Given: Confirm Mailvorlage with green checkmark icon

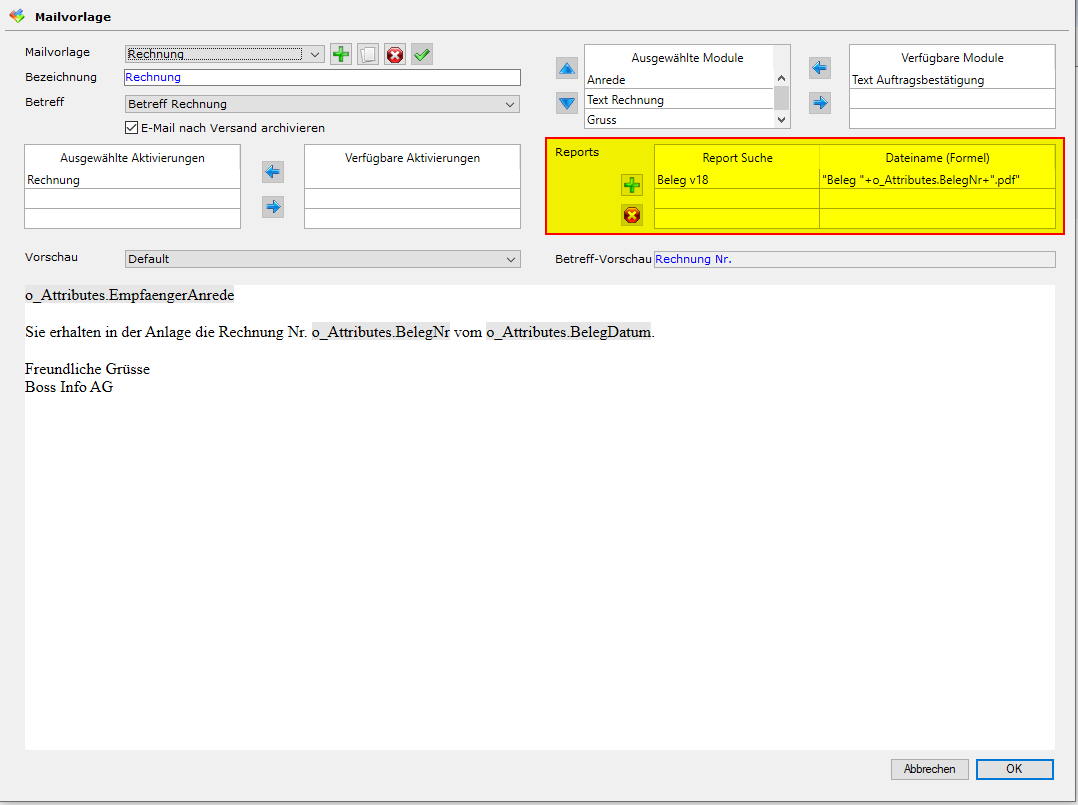Looking at the screenshot, I should coord(422,55).
